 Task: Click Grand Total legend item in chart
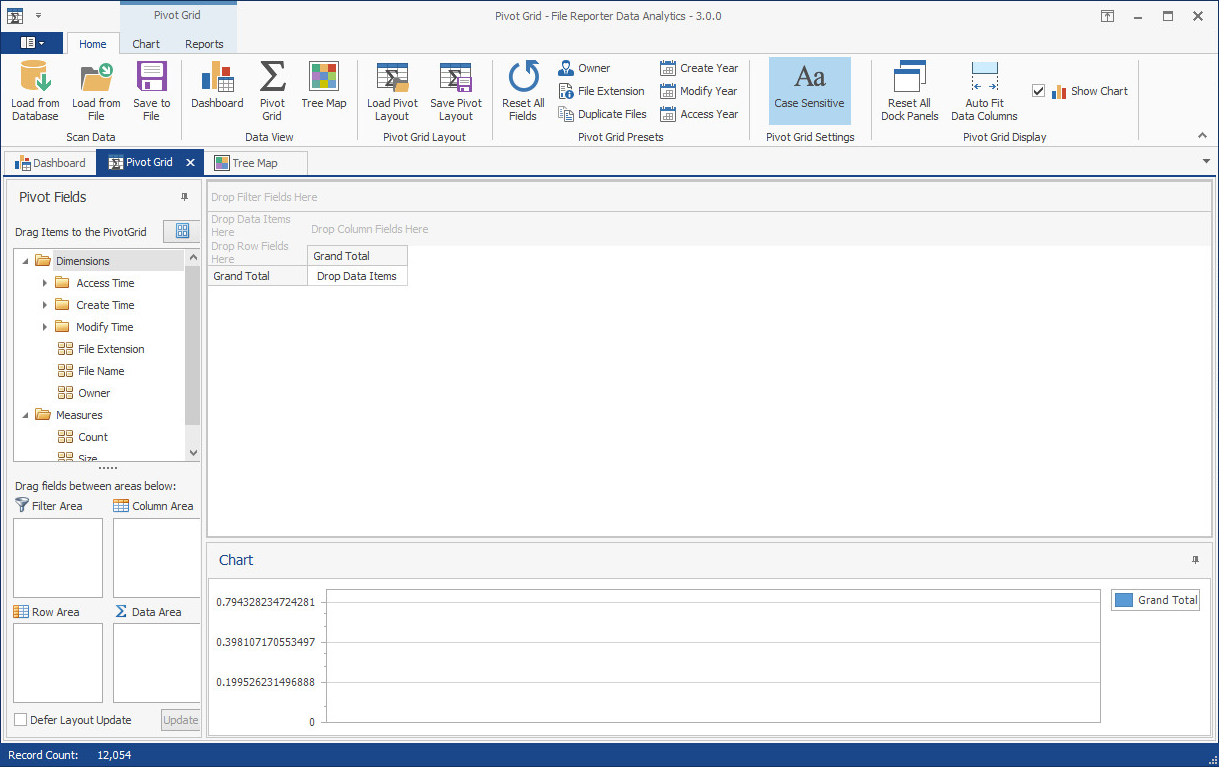click(x=1156, y=600)
